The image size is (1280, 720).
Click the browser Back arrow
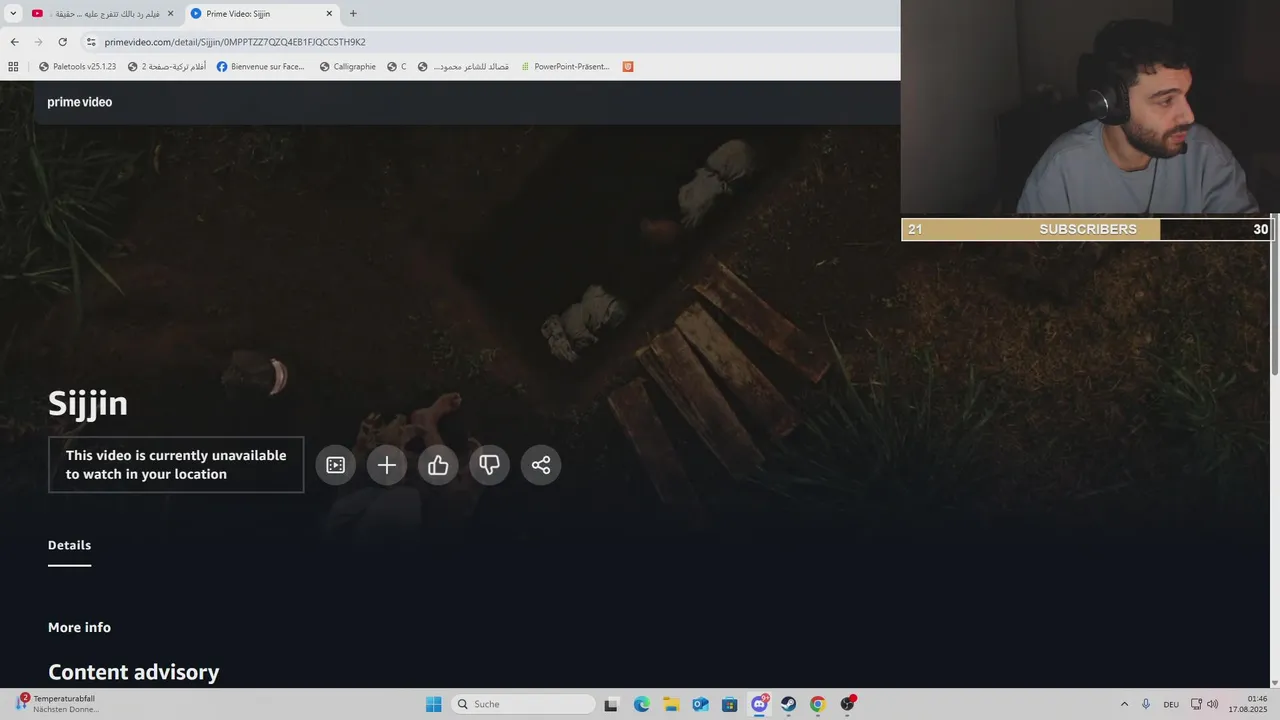pyautogui.click(x=14, y=42)
